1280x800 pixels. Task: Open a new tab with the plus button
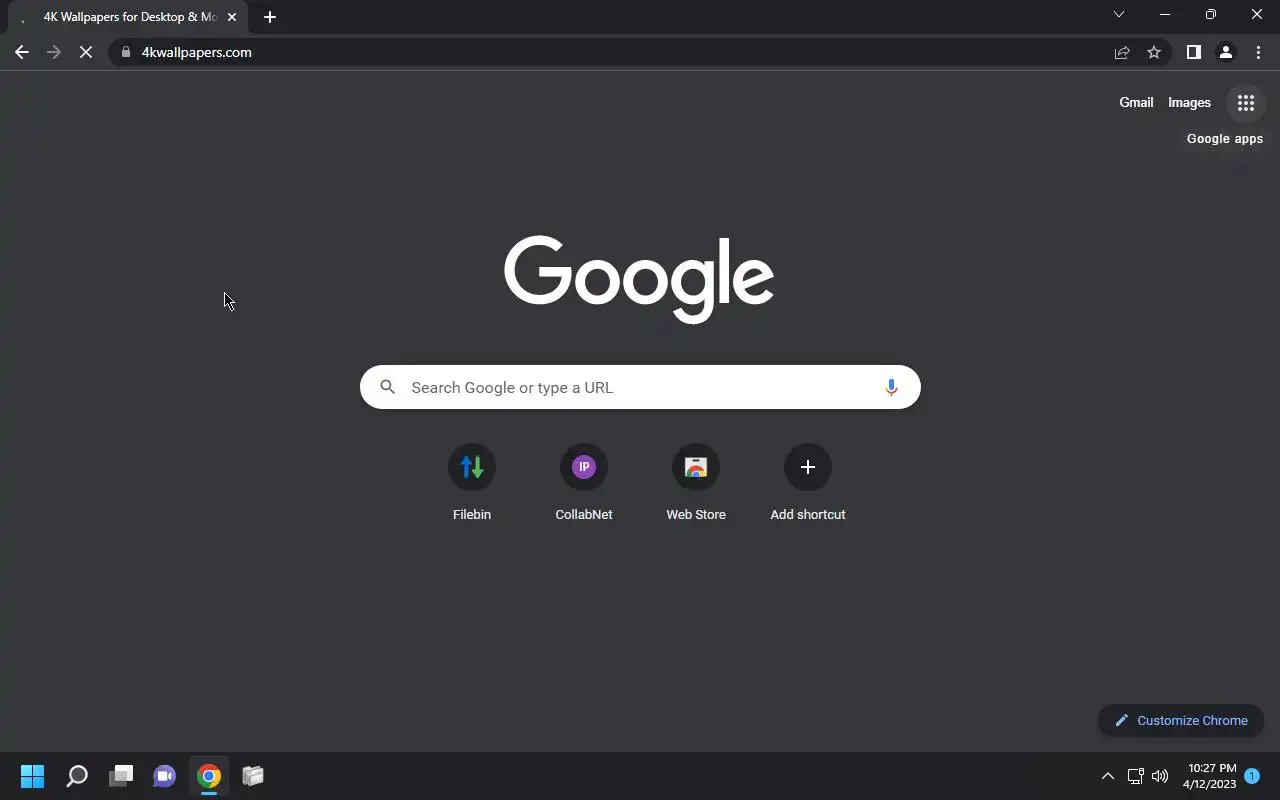pos(269,17)
